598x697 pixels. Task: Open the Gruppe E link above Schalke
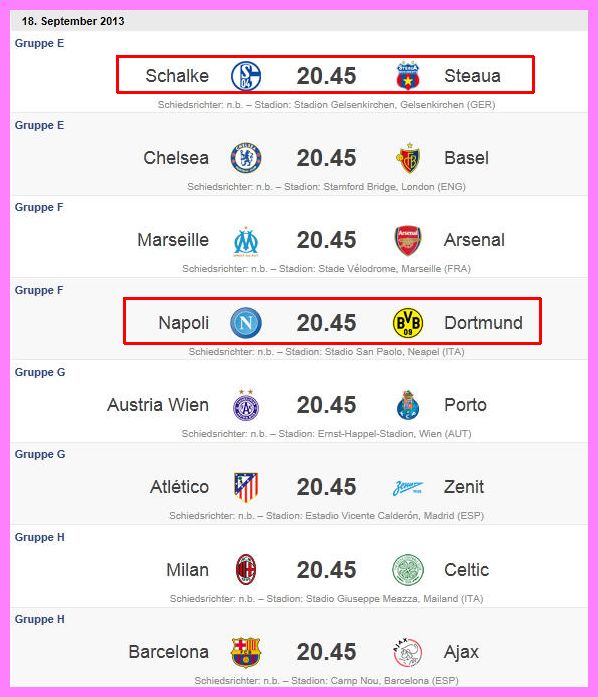click(x=39, y=43)
